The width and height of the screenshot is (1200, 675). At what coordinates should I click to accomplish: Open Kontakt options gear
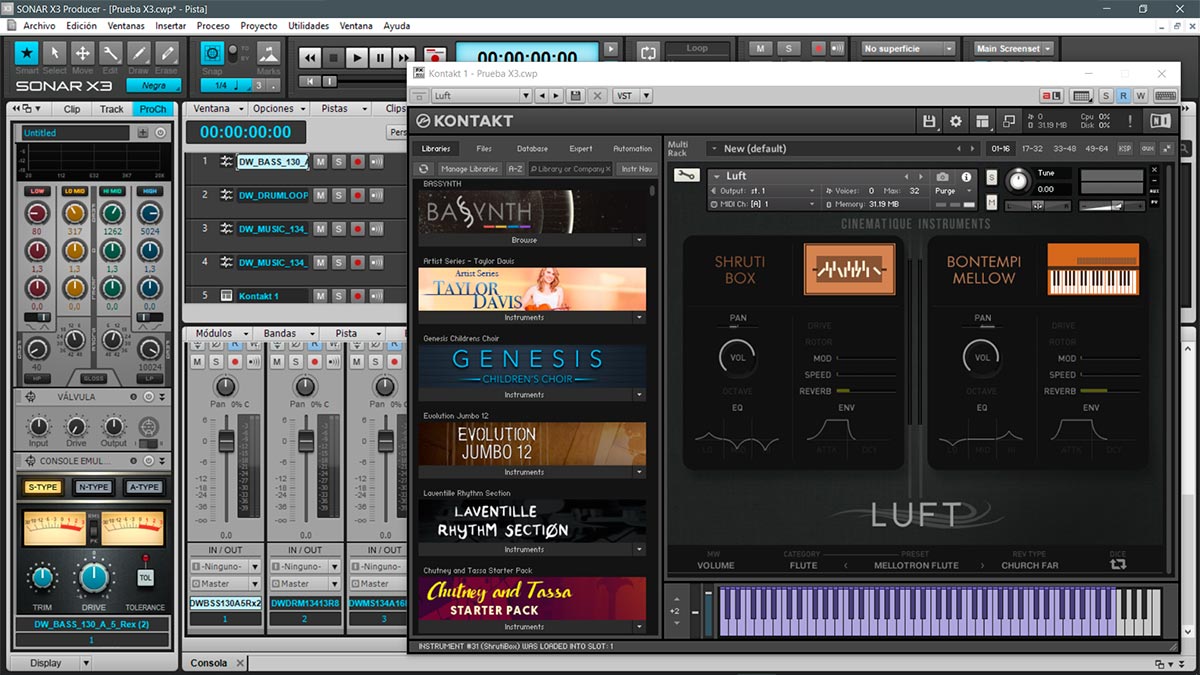point(956,121)
